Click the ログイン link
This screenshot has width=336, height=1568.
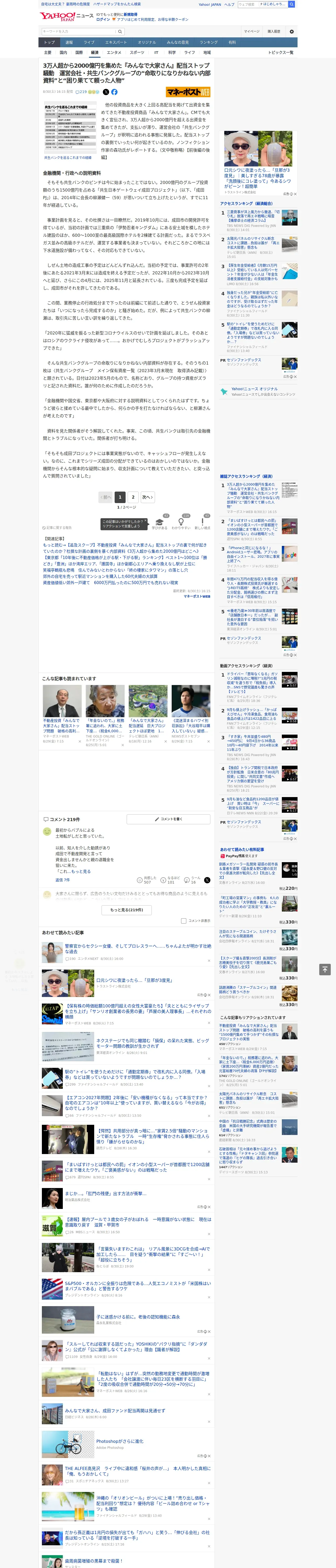(104, 20)
